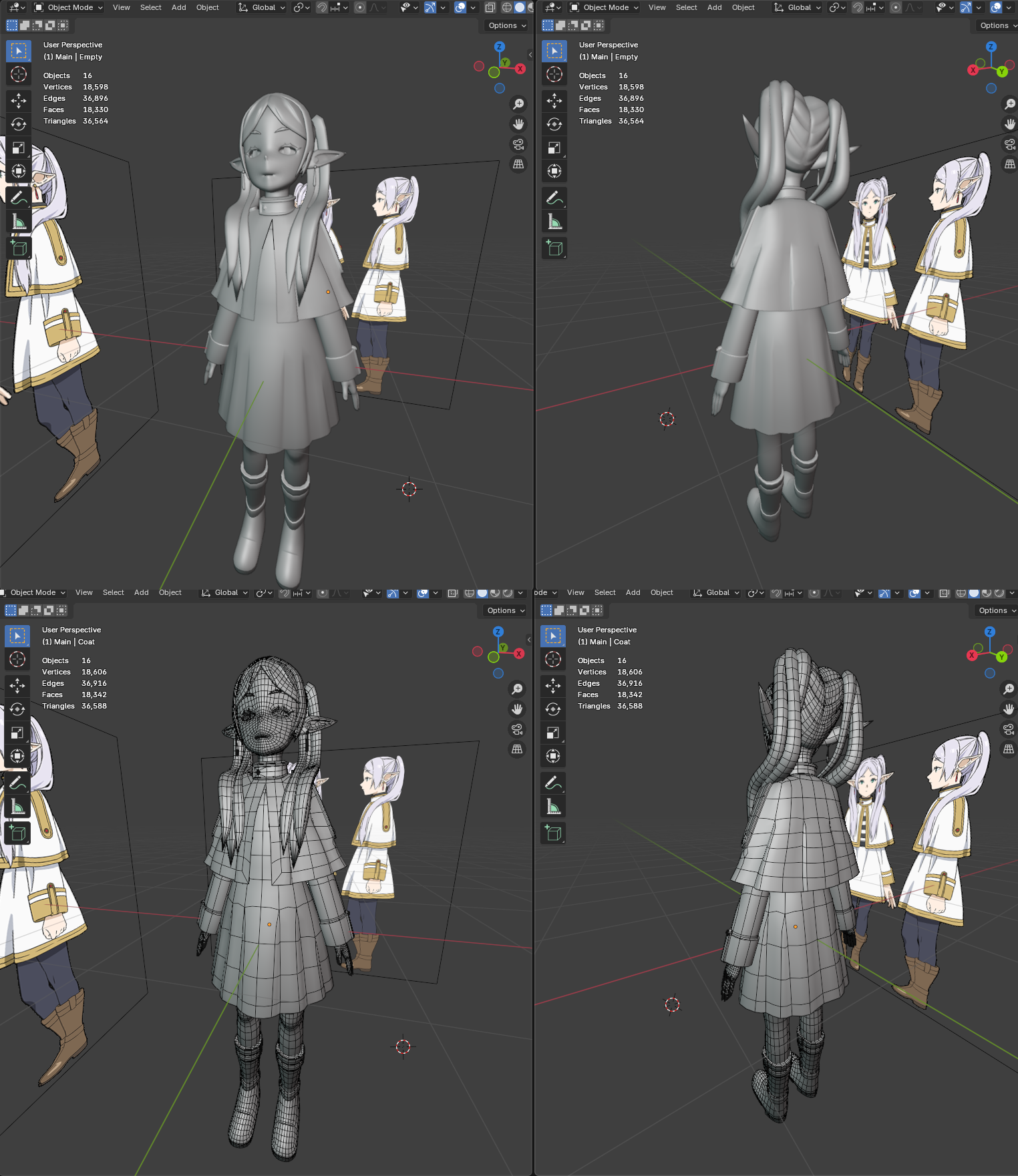Click Y axis gizmo ball in bottom-right viewport
The image size is (1018, 1176).
coord(1001,656)
